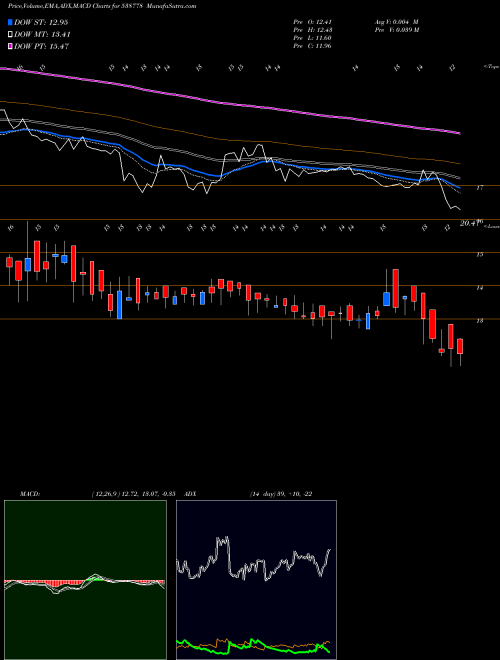Click the '<Tops' label at right edge
Screen dimensions: 500x660
491,67
